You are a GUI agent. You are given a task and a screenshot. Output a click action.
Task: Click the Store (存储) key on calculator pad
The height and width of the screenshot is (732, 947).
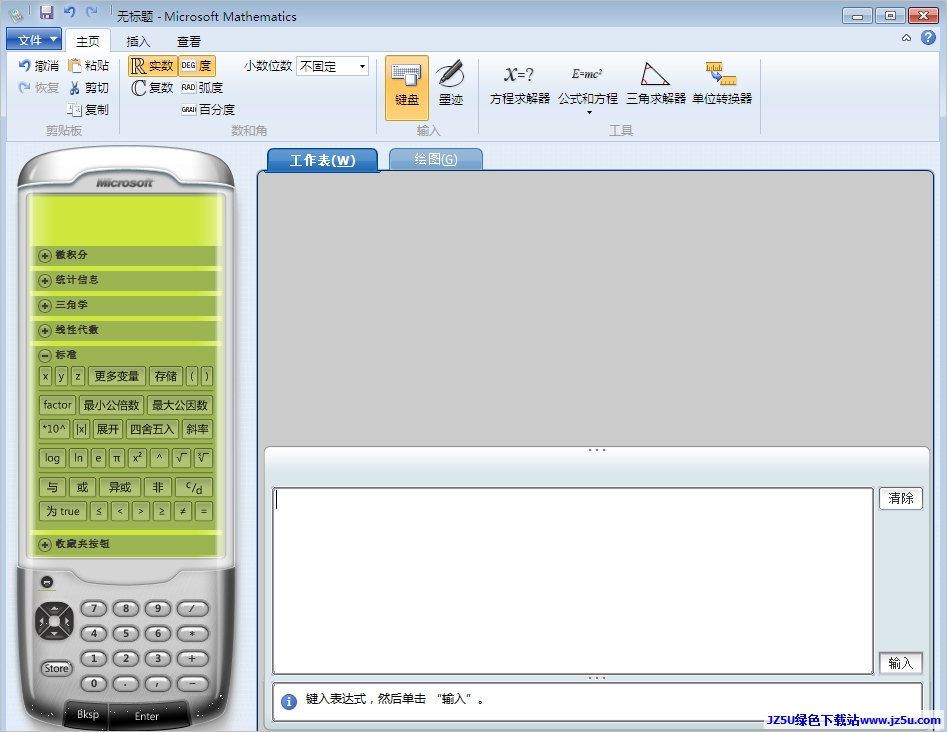165,376
